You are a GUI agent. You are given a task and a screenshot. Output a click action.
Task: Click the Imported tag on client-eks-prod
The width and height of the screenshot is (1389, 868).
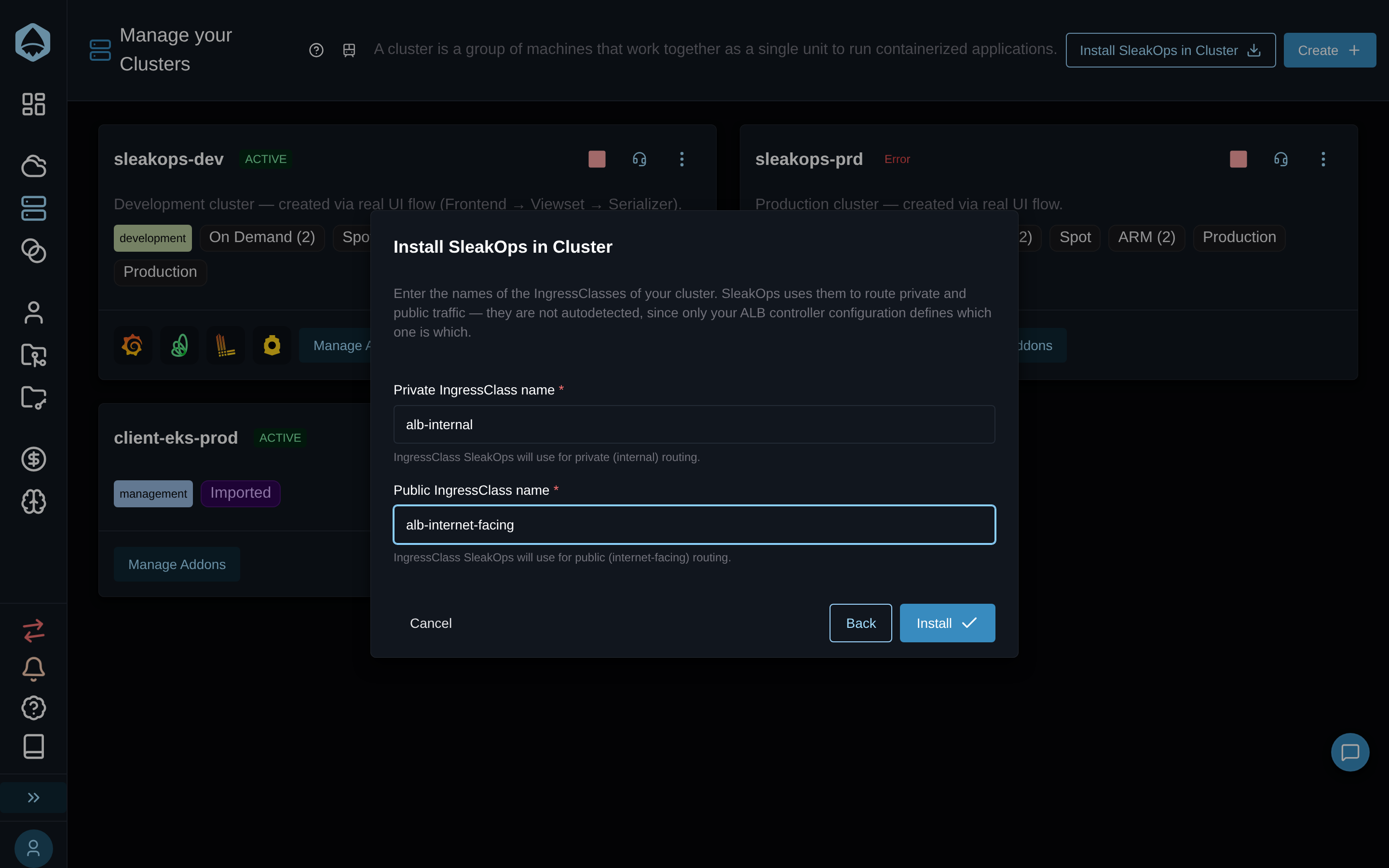(240, 493)
